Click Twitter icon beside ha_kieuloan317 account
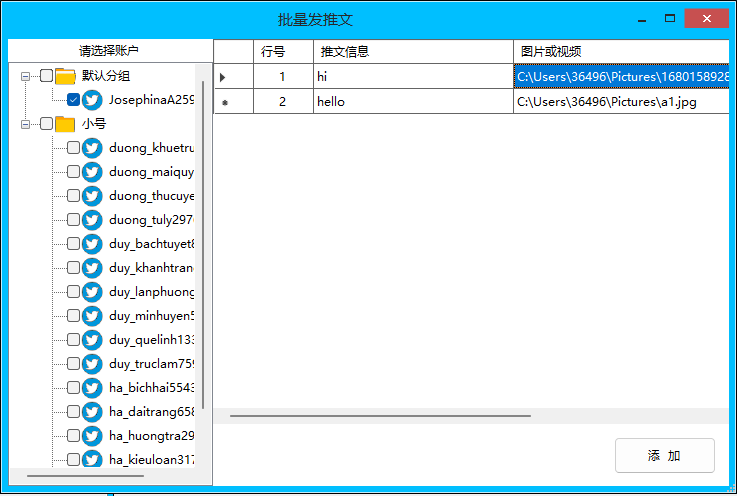The width and height of the screenshot is (737, 496). pos(92,459)
